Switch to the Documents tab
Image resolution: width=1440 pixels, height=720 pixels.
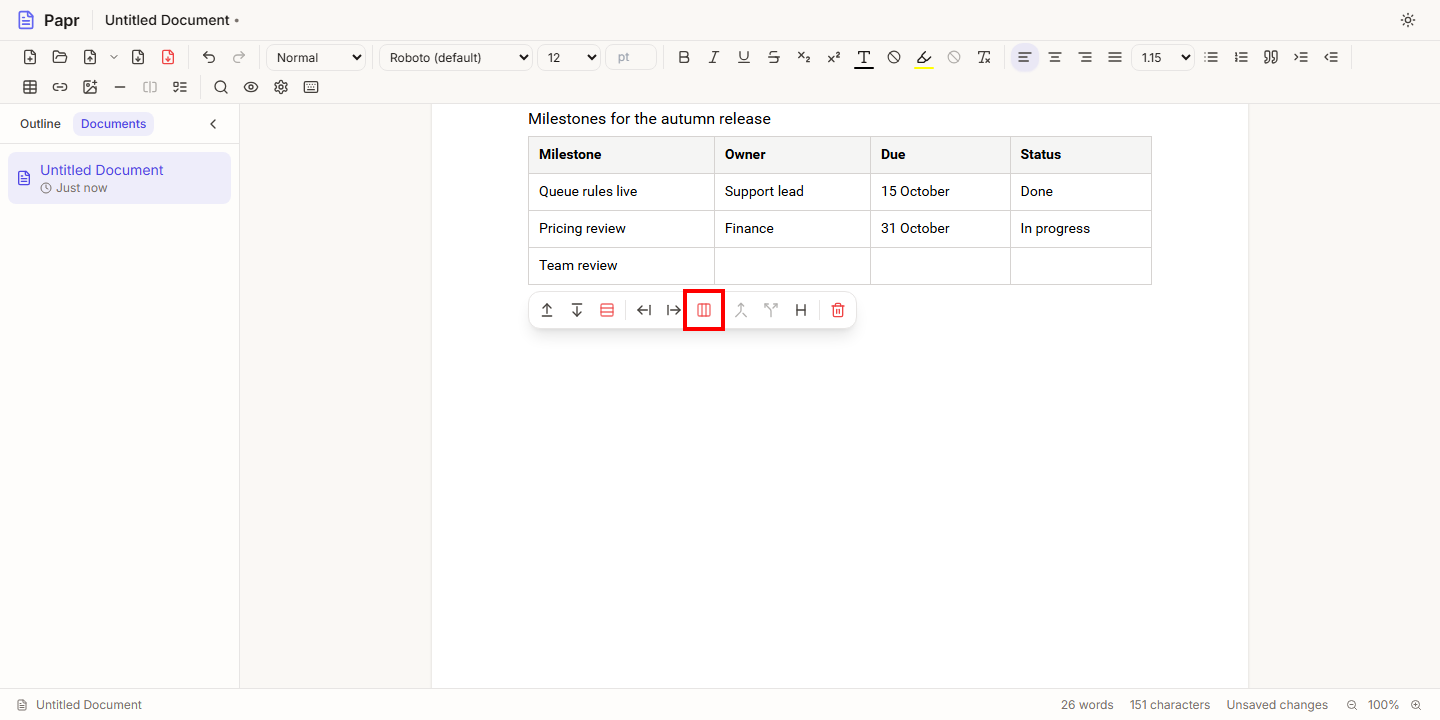point(113,124)
